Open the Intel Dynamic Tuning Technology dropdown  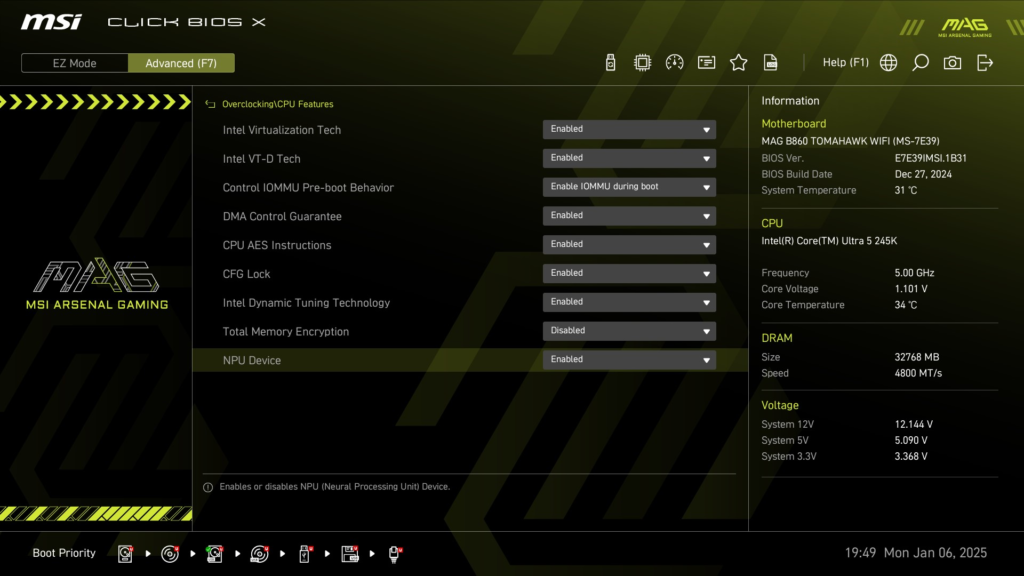[629, 301]
